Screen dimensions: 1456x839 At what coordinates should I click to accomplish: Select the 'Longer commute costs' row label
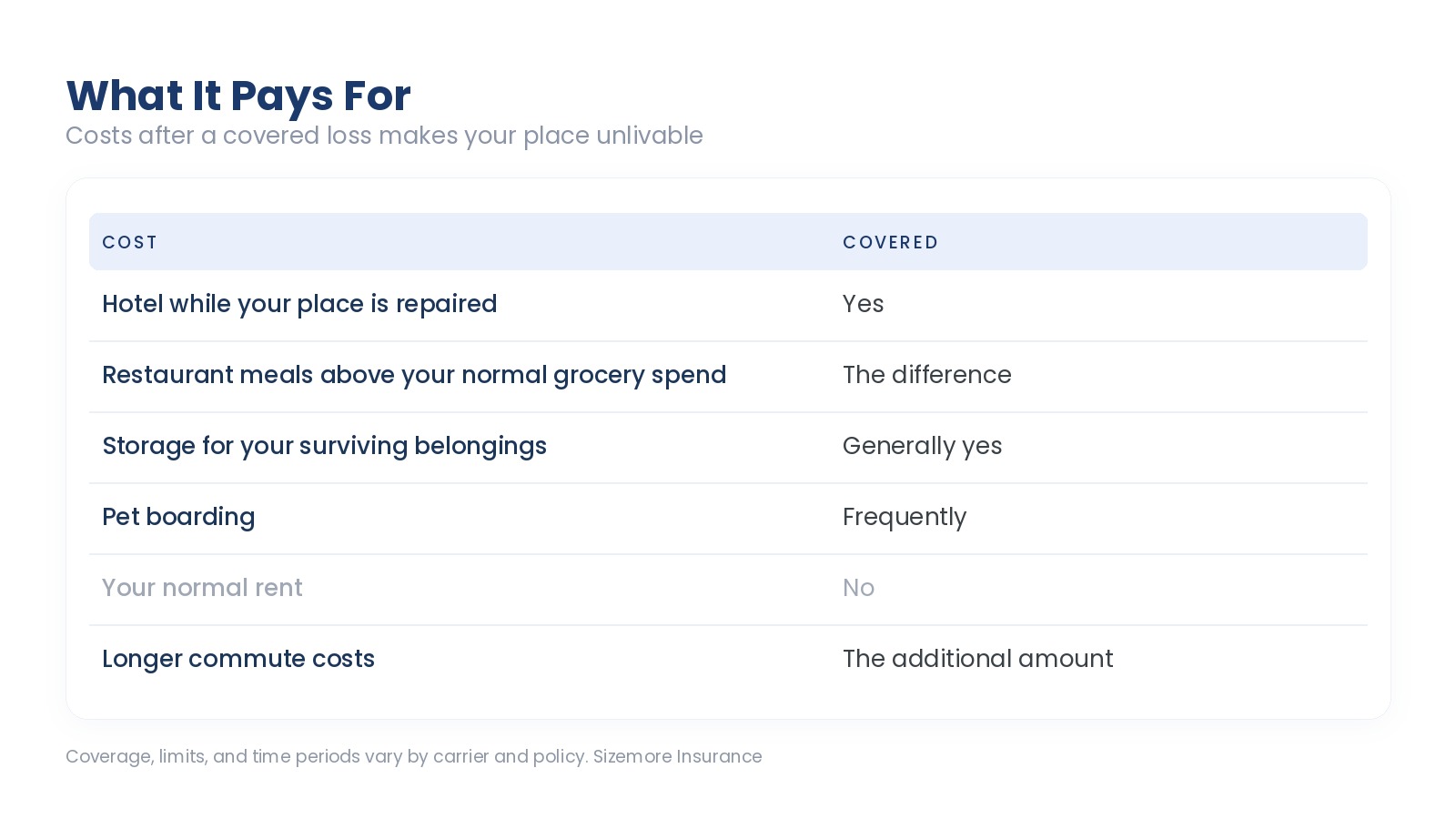click(238, 659)
